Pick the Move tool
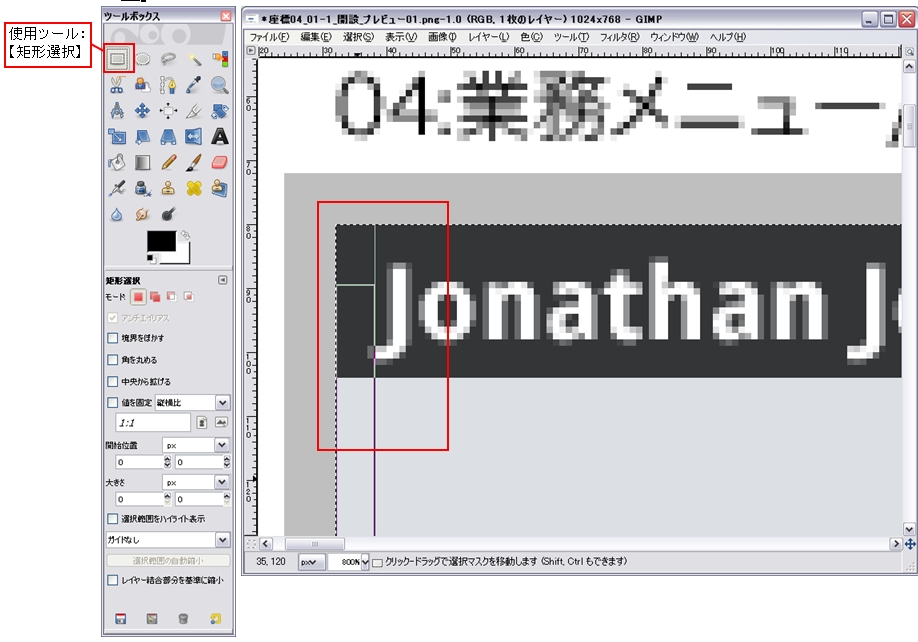The image size is (918, 642). click(143, 111)
